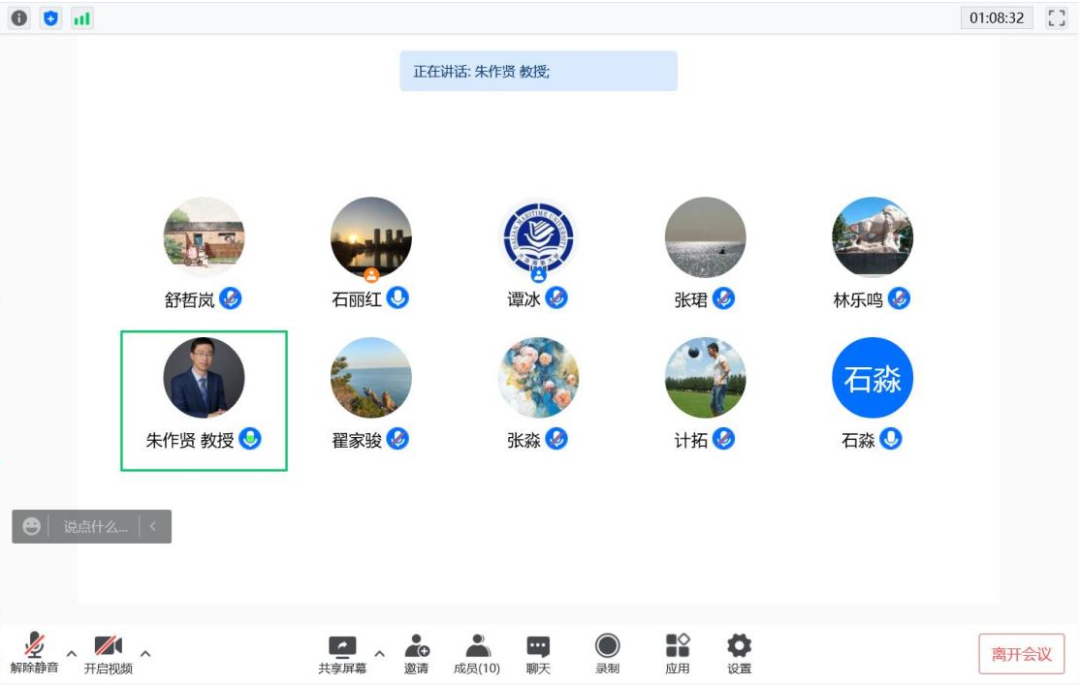The height and width of the screenshot is (685, 1080).
Task: Click 共享屏幕 to share screen
Action: coord(342,653)
